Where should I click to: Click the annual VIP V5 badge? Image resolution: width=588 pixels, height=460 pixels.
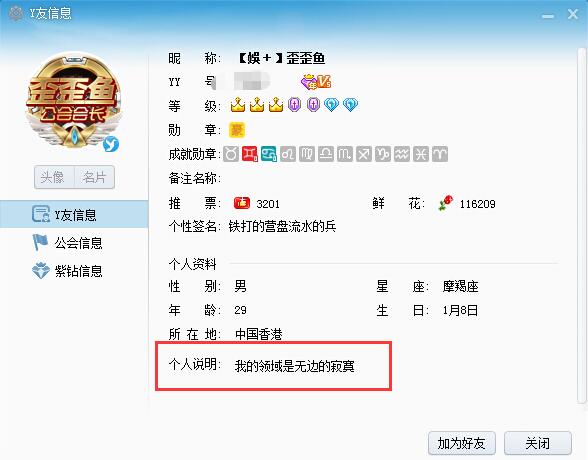coord(316,81)
